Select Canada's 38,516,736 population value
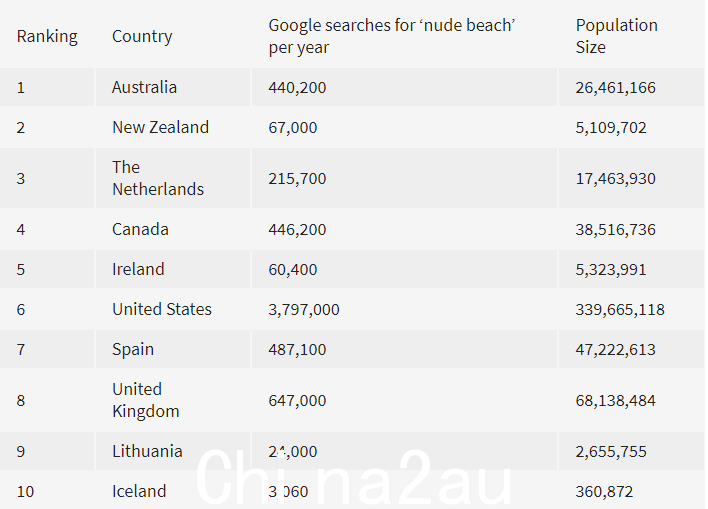 pyautogui.click(x=615, y=229)
